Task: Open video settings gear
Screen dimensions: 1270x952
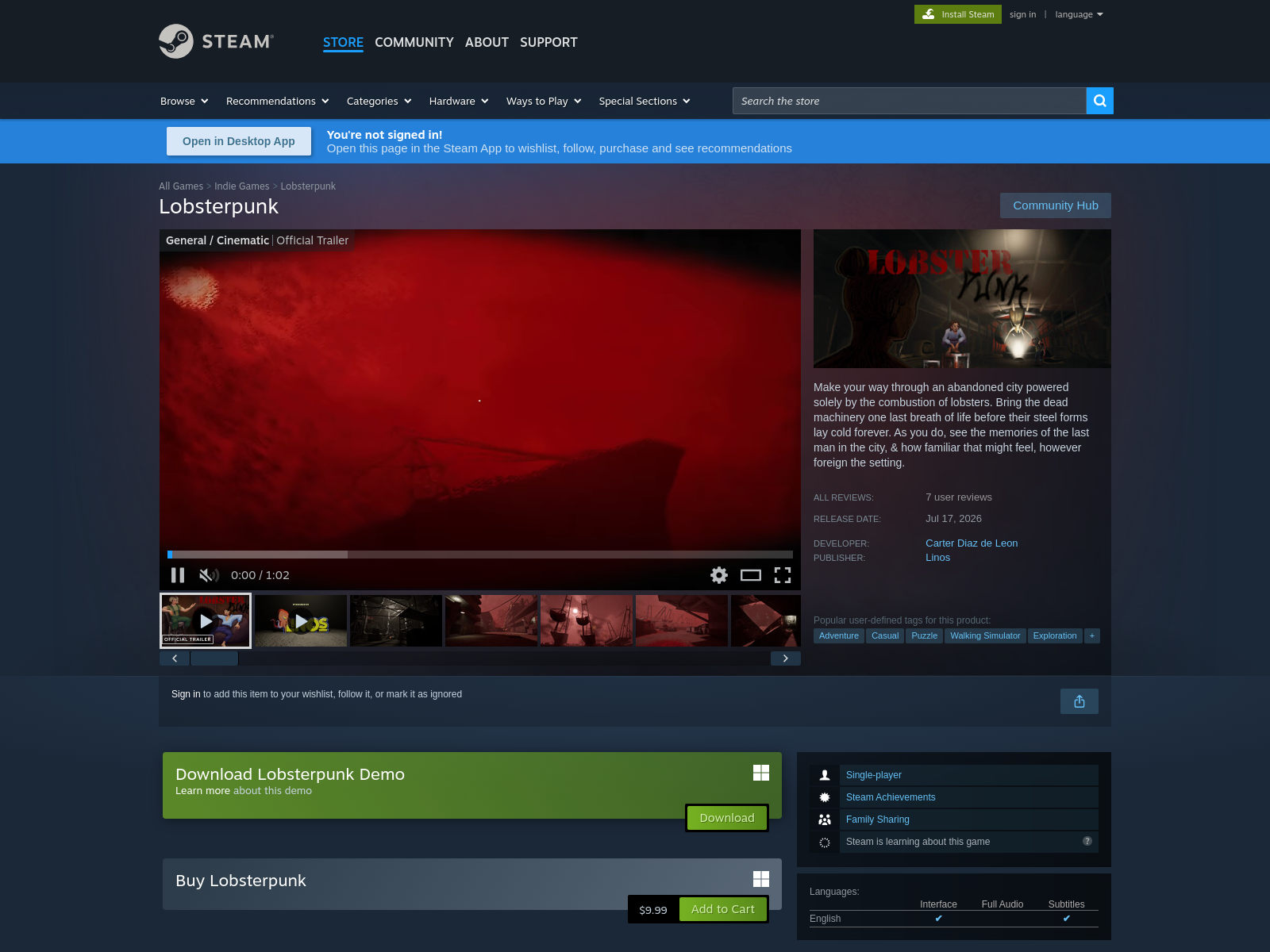Action: [x=719, y=575]
